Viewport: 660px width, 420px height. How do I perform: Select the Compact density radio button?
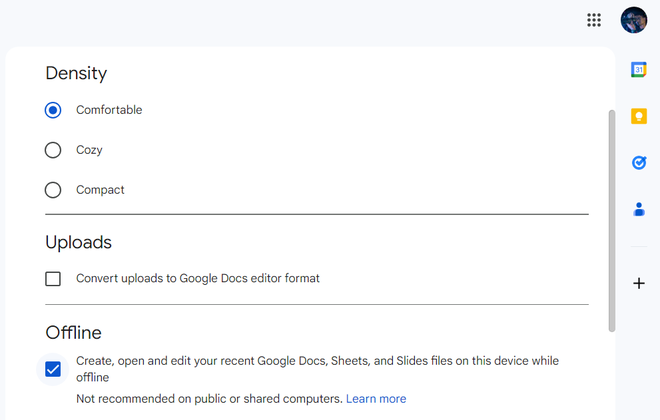(x=53, y=190)
